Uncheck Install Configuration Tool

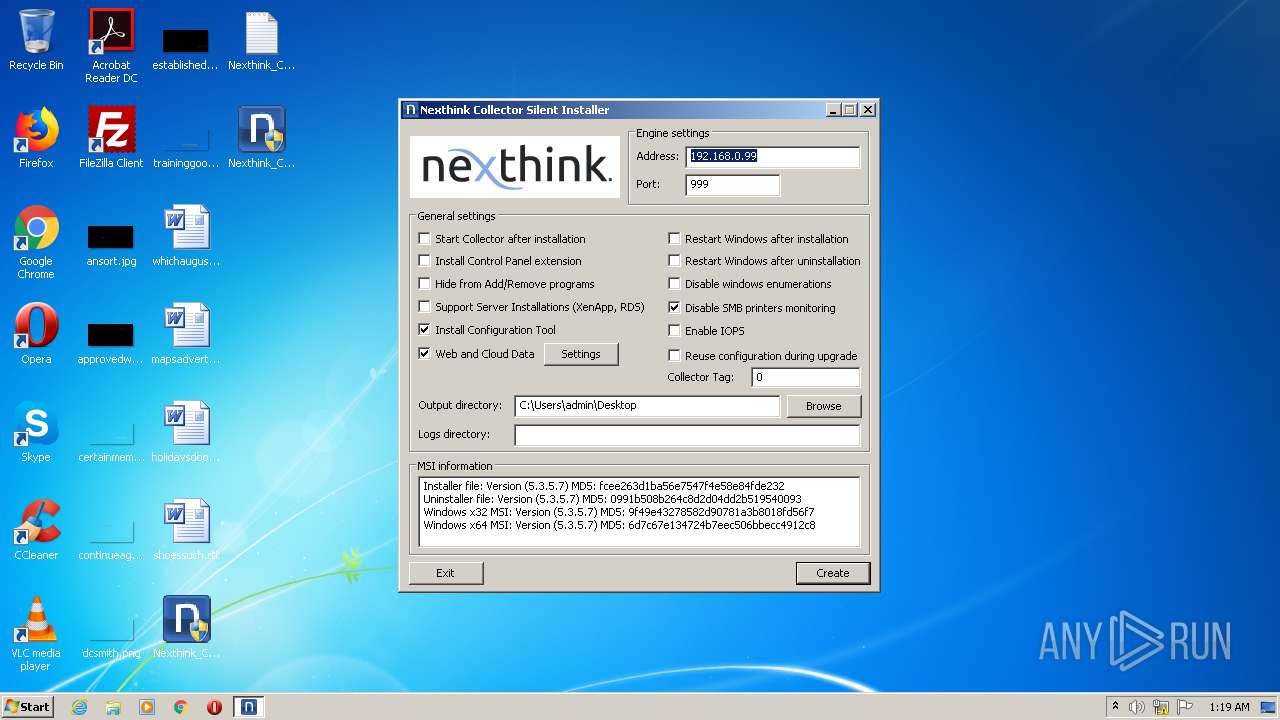coord(424,330)
